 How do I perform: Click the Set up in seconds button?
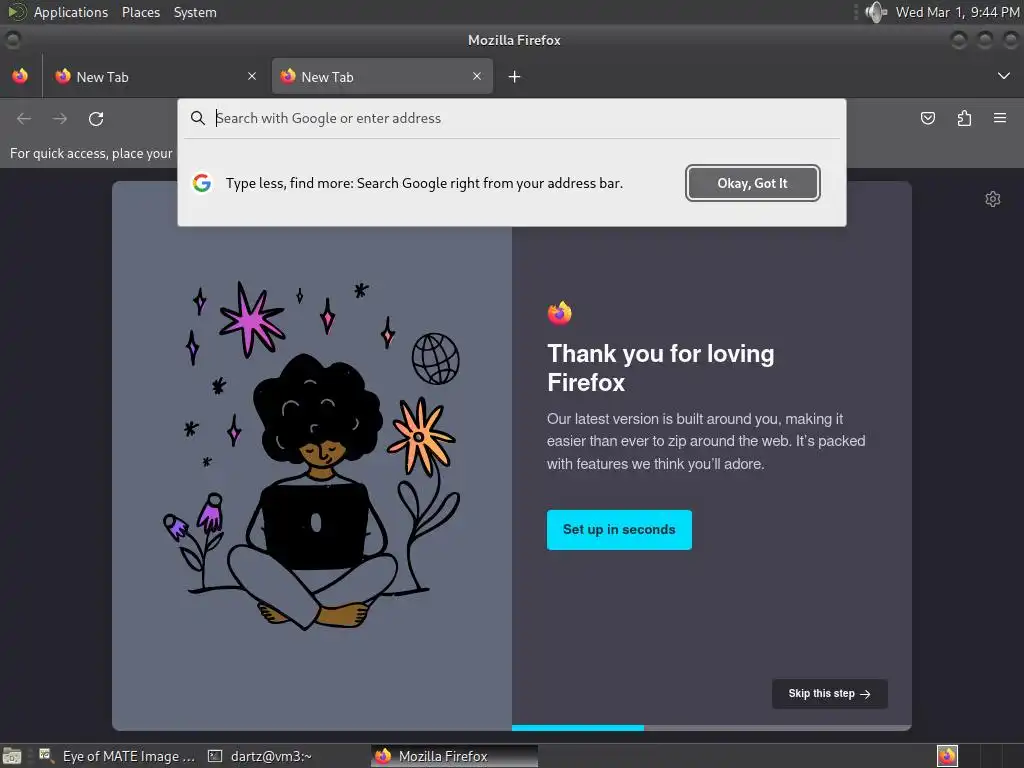click(619, 530)
